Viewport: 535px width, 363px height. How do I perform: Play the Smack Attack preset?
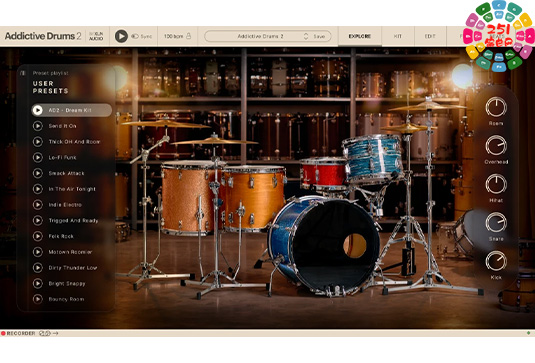(x=38, y=173)
